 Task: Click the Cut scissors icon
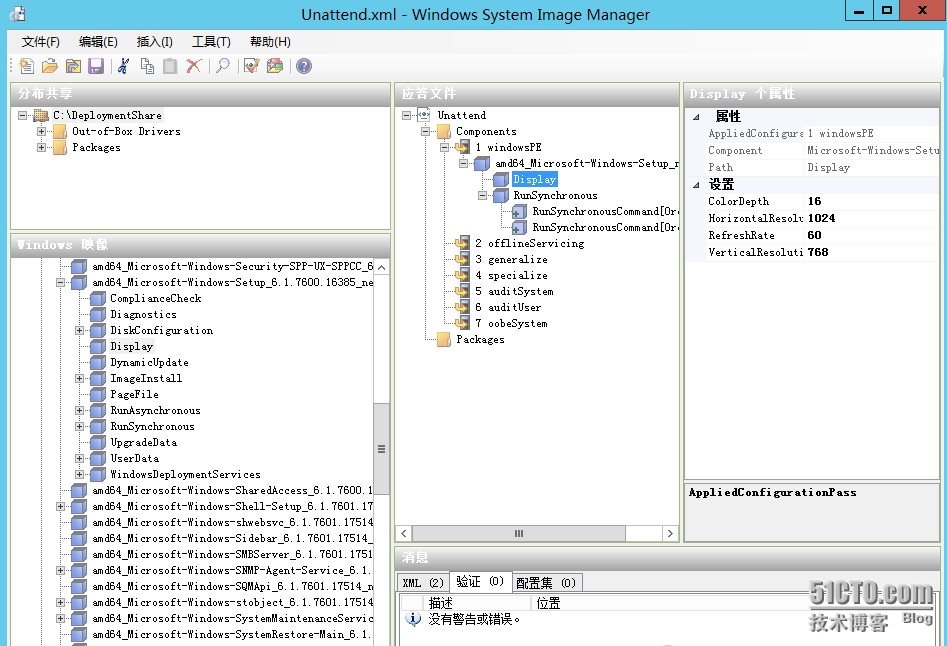point(124,66)
